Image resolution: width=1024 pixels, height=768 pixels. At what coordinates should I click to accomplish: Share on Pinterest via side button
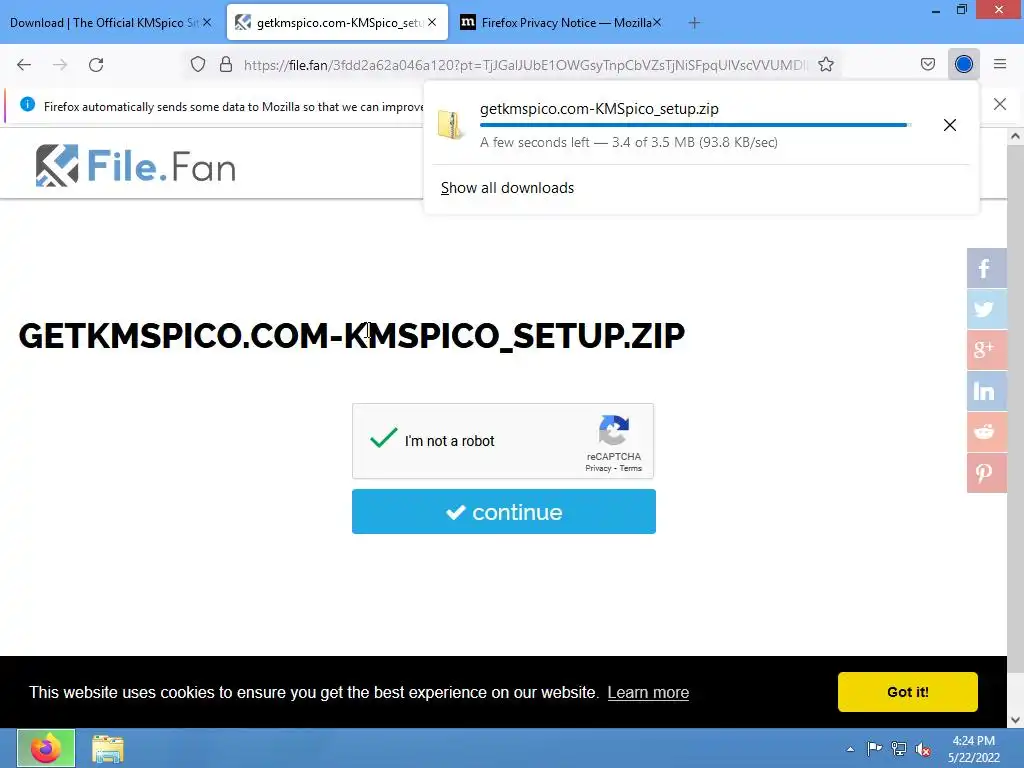pyautogui.click(x=986, y=473)
